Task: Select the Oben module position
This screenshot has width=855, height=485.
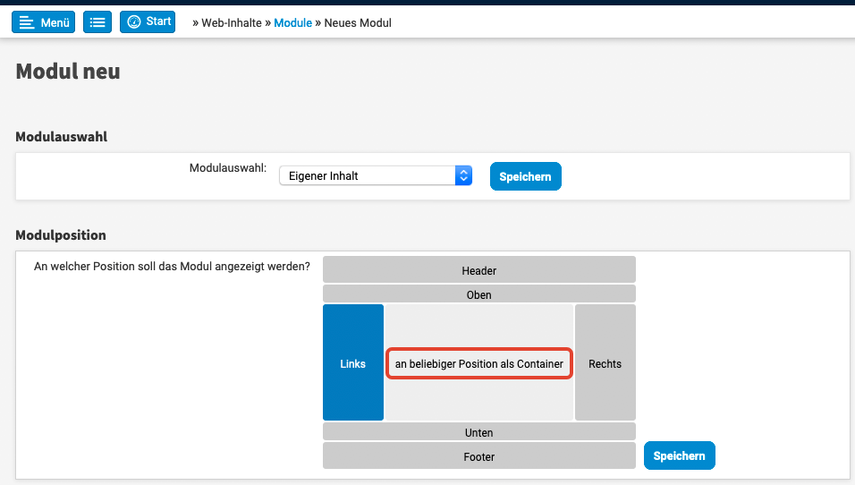Action: 479,294
